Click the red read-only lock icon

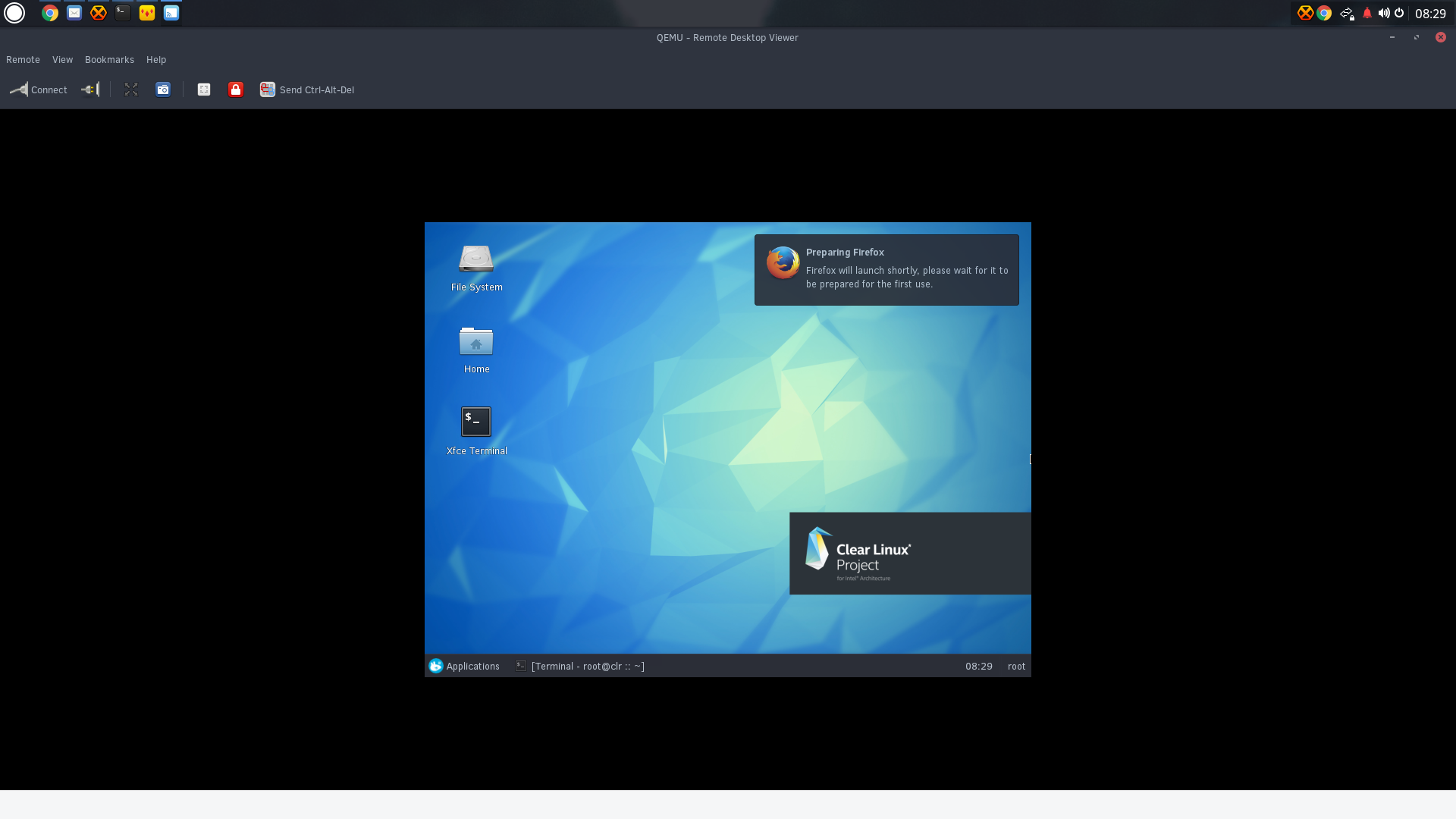(x=236, y=89)
